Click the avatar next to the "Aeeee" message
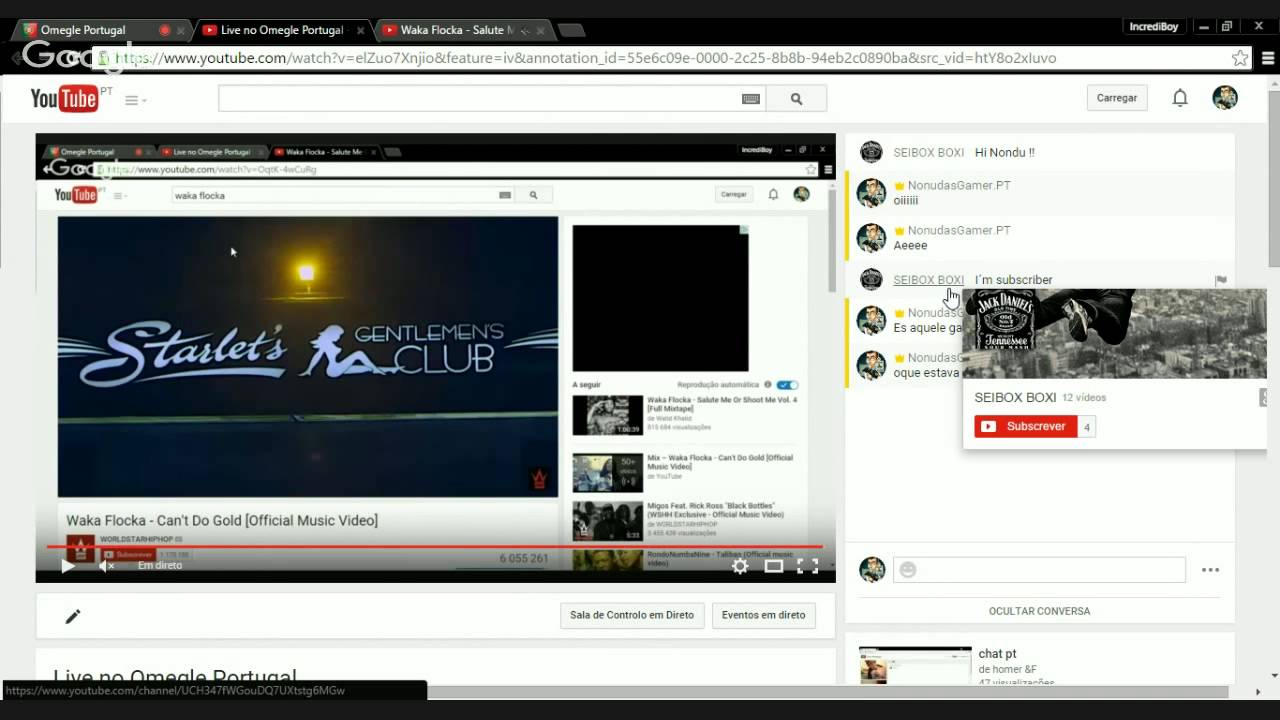 (871, 238)
